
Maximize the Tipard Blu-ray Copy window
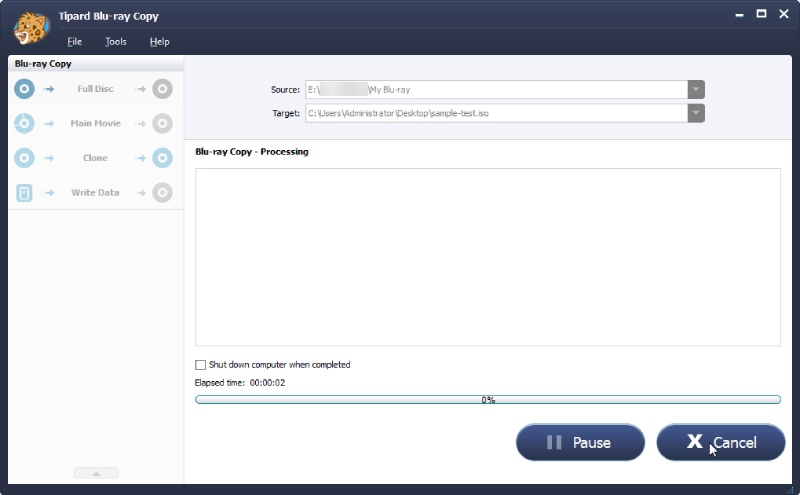pyautogui.click(x=761, y=14)
